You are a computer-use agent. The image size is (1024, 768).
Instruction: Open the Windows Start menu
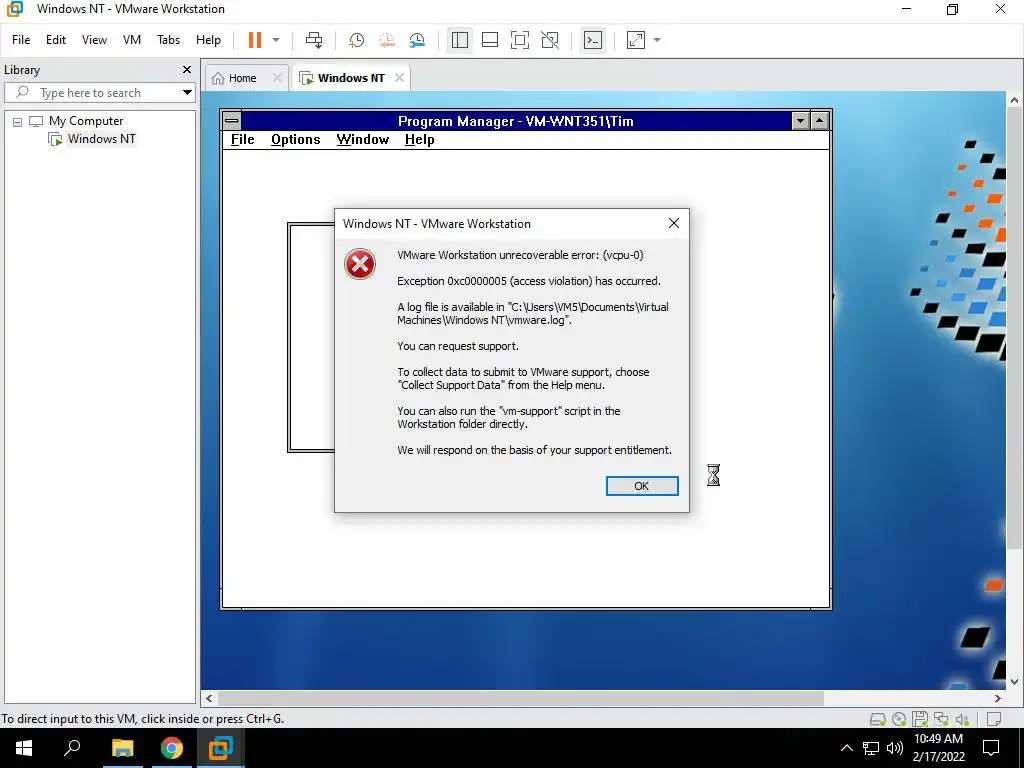coord(24,748)
